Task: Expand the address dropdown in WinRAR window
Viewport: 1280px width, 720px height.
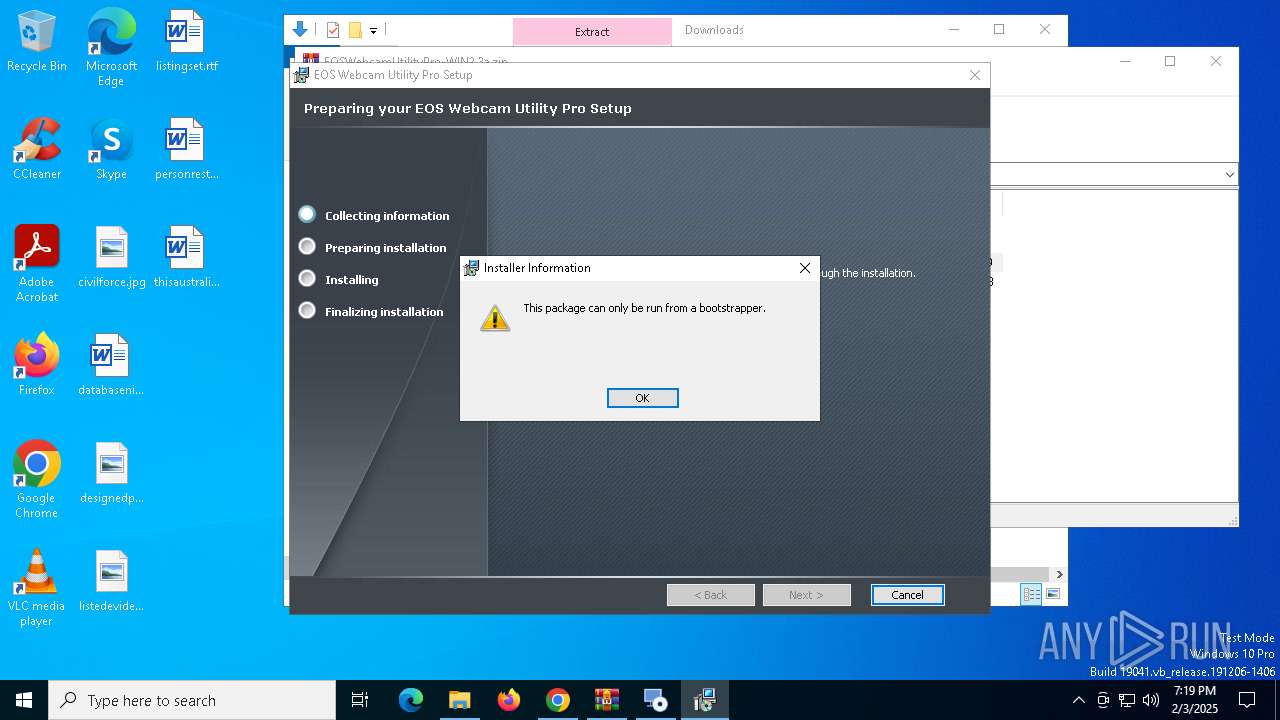Action: click(x=1229, y=174)
